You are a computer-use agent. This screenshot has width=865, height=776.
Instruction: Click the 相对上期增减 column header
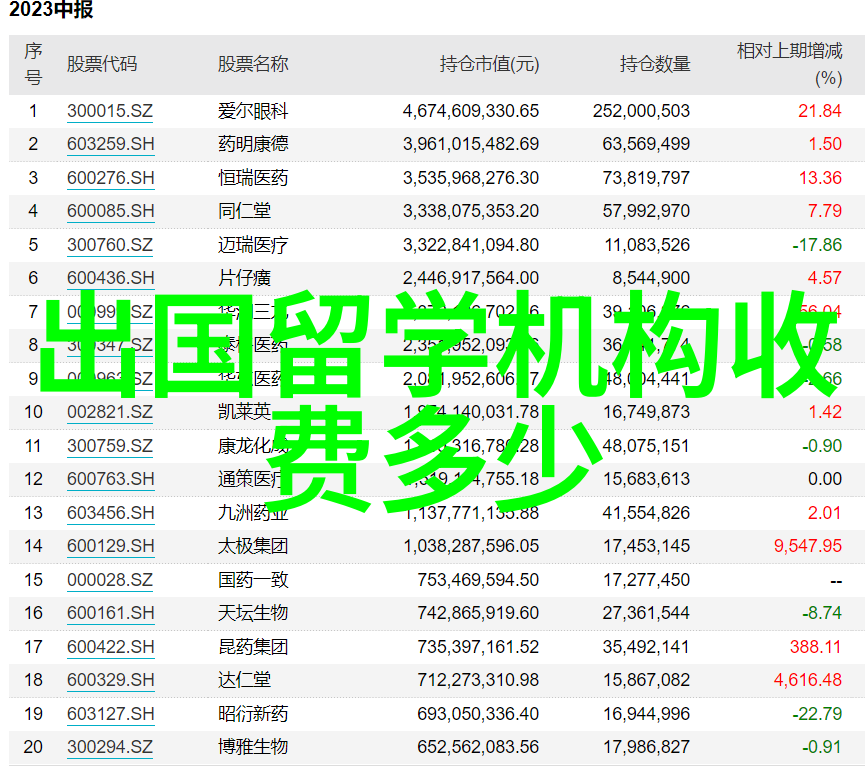pos(789,51)
